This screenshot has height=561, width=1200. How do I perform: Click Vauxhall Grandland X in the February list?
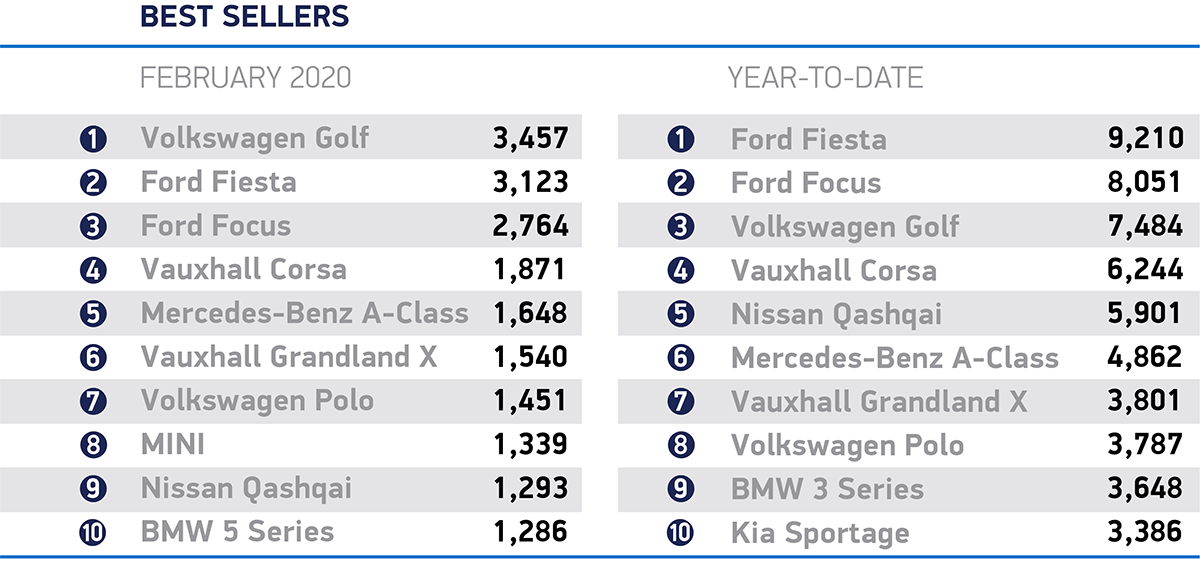coord(289,357)
